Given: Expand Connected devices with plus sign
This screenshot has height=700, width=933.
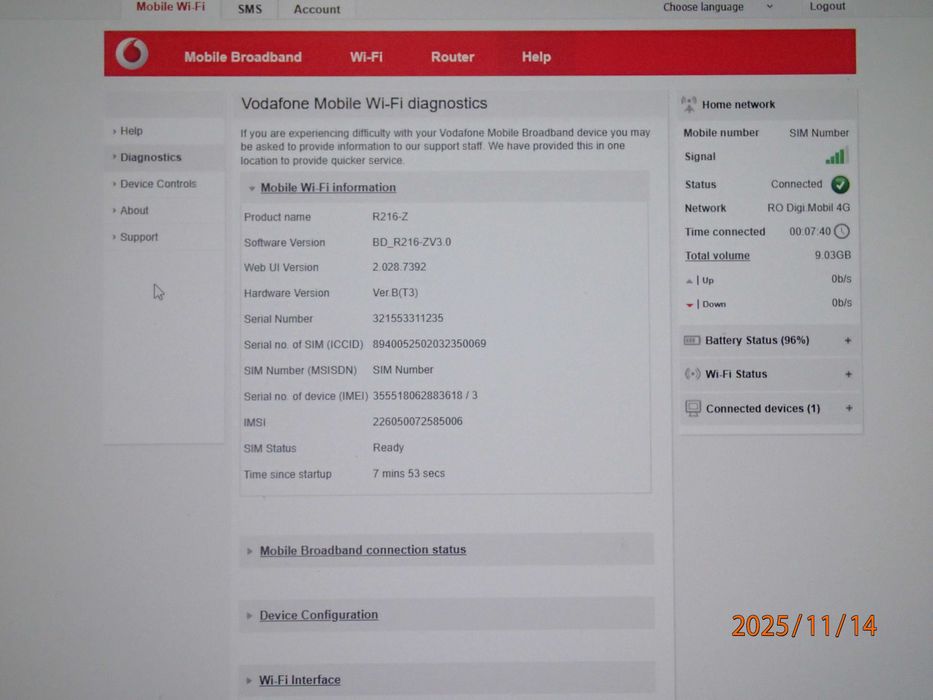Looking at the screenshot, I should [x=849, y=408].
